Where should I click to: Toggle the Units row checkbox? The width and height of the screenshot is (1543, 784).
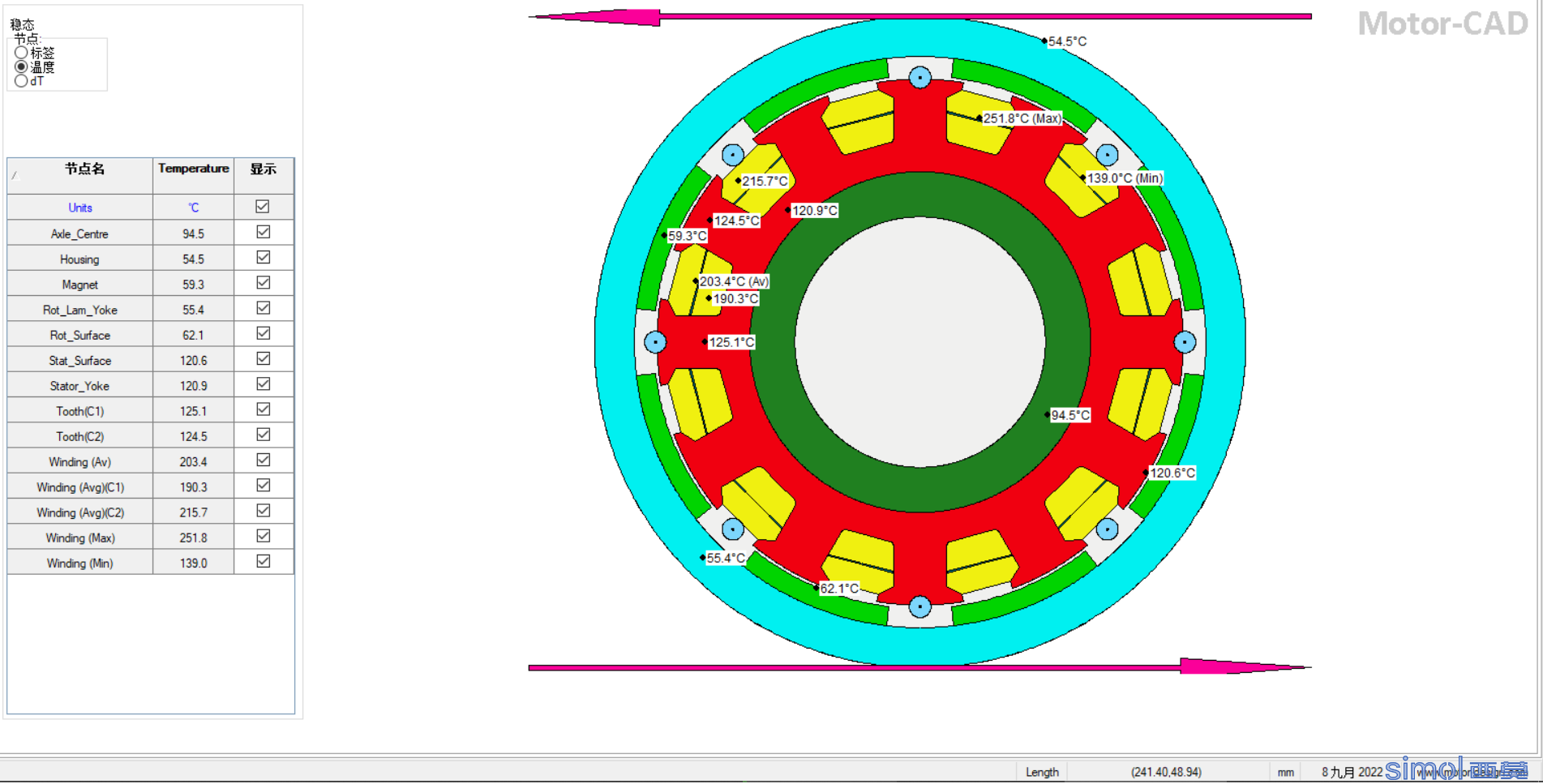pos(262,207)
